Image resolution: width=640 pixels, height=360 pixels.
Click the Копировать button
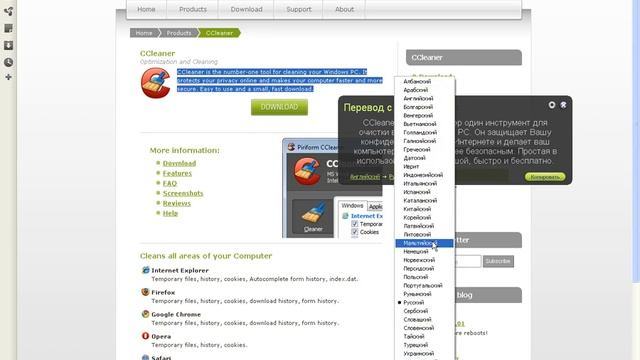[545, 177]
